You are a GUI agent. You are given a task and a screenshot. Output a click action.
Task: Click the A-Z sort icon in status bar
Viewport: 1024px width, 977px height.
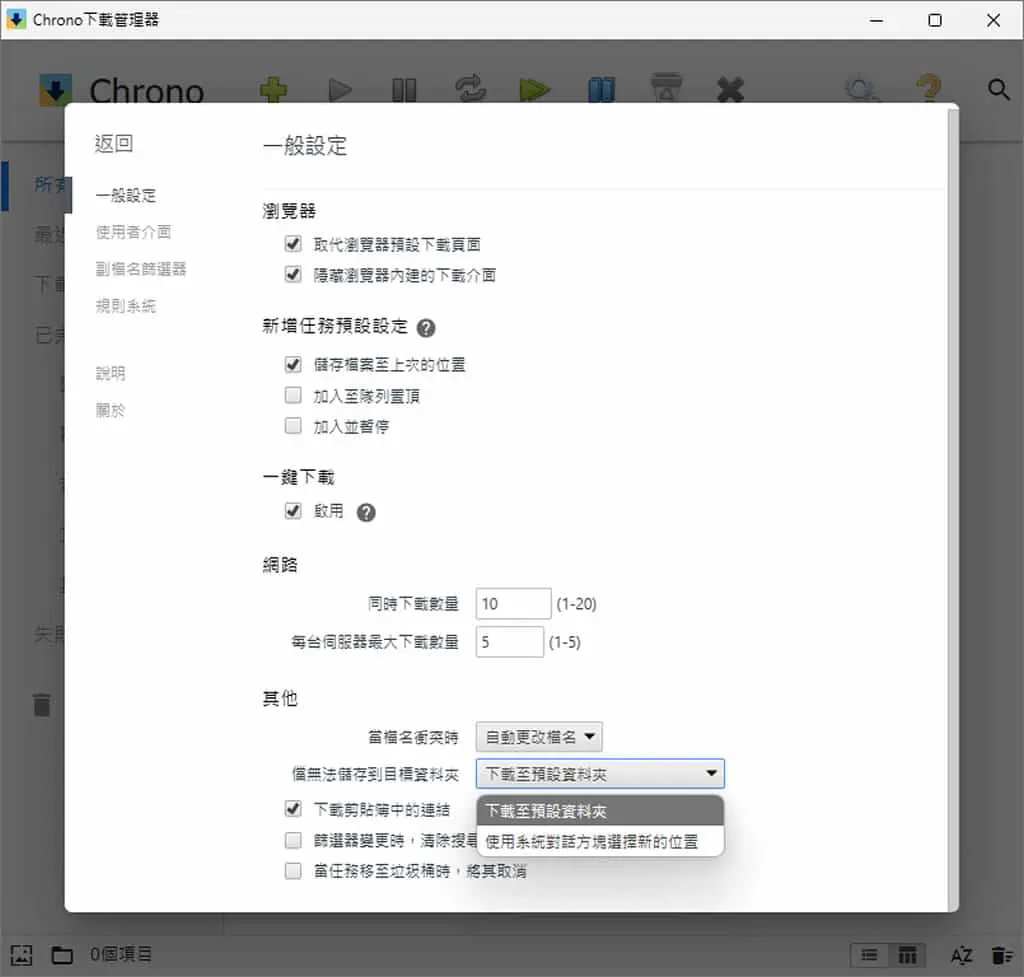coord(961,955)
